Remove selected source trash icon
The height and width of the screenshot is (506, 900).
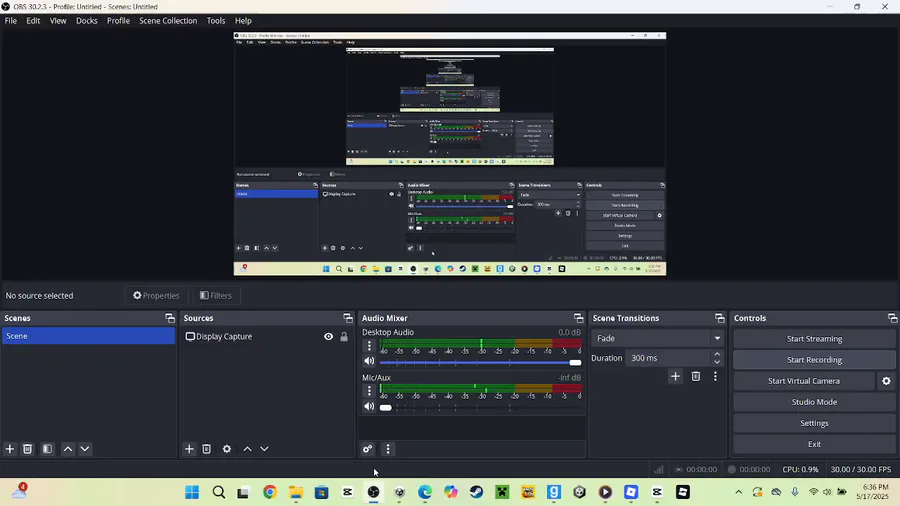point(207,449)
